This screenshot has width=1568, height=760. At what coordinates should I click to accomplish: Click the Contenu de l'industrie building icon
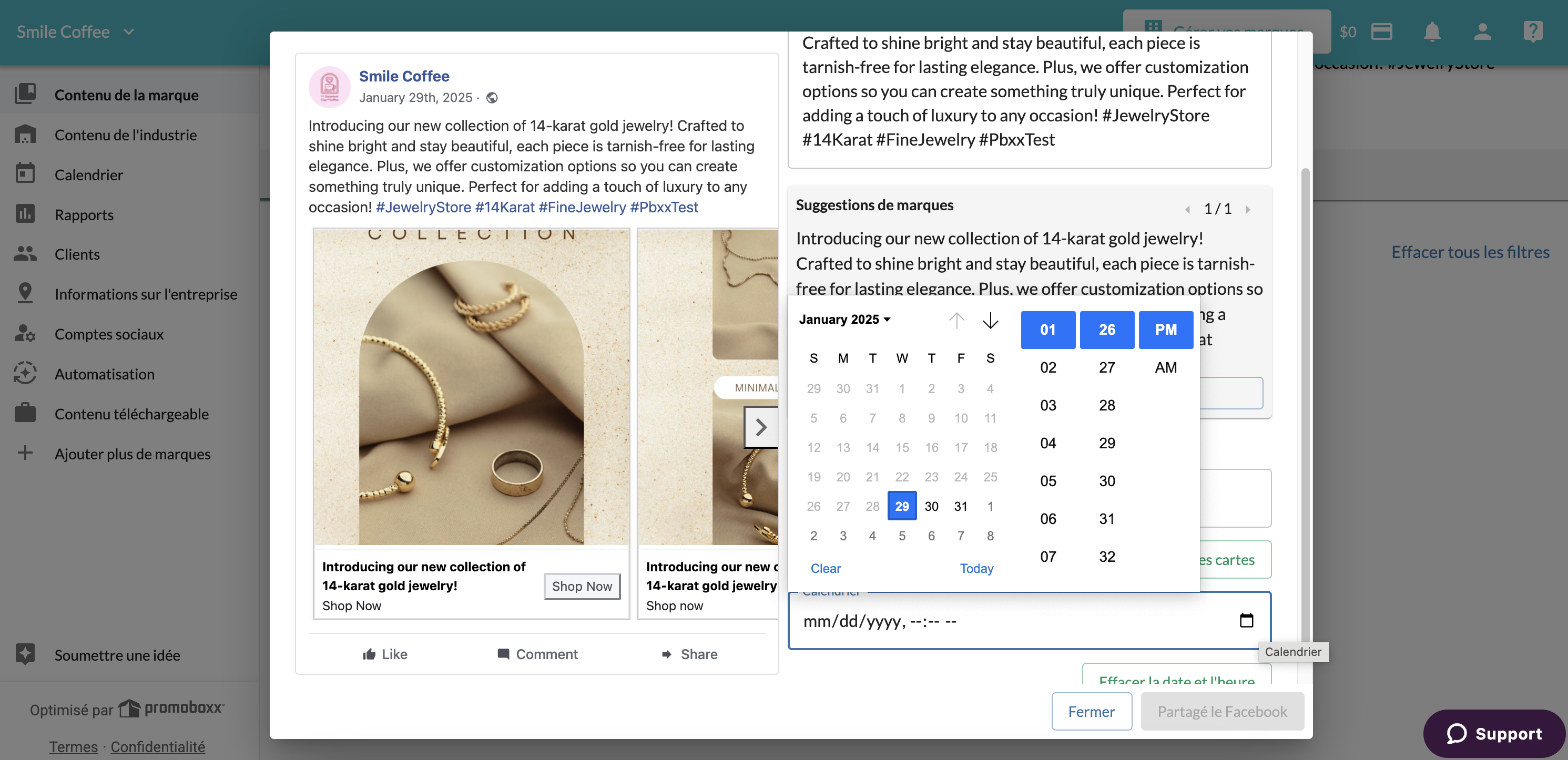(x=25, y=135)
